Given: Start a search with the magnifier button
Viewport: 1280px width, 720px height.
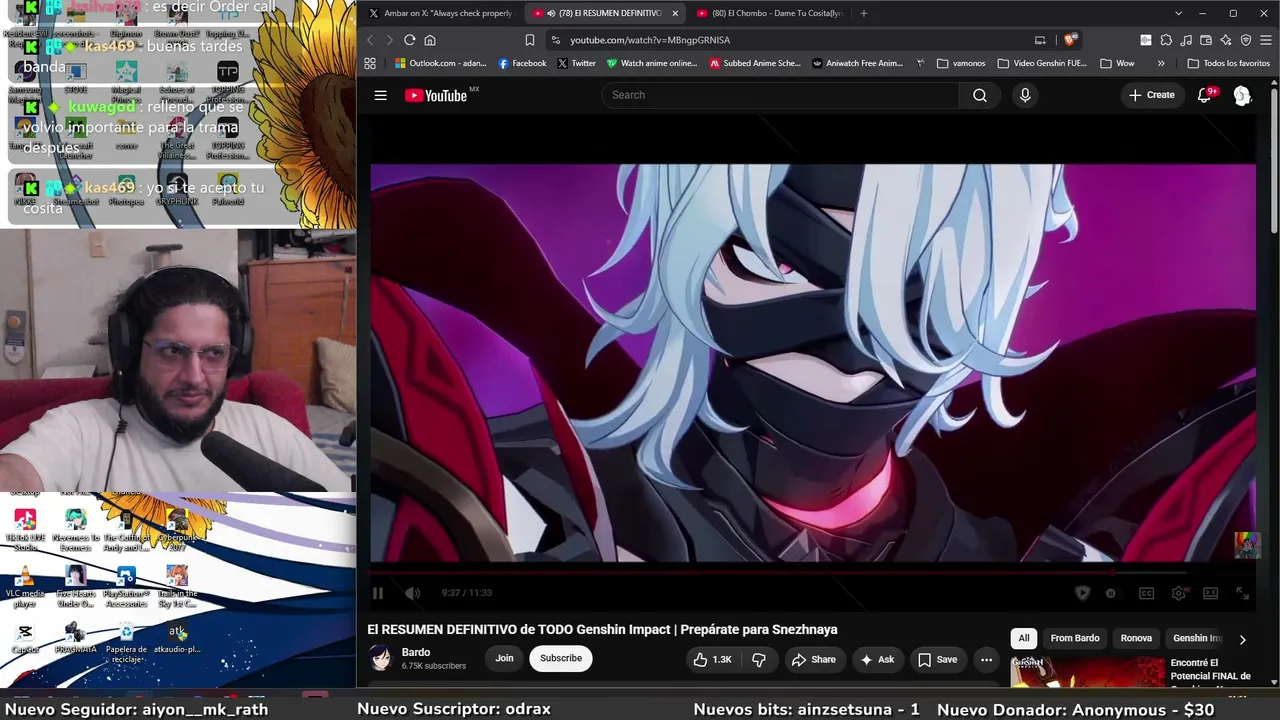Looking at the screenshot, I should 980,95.
